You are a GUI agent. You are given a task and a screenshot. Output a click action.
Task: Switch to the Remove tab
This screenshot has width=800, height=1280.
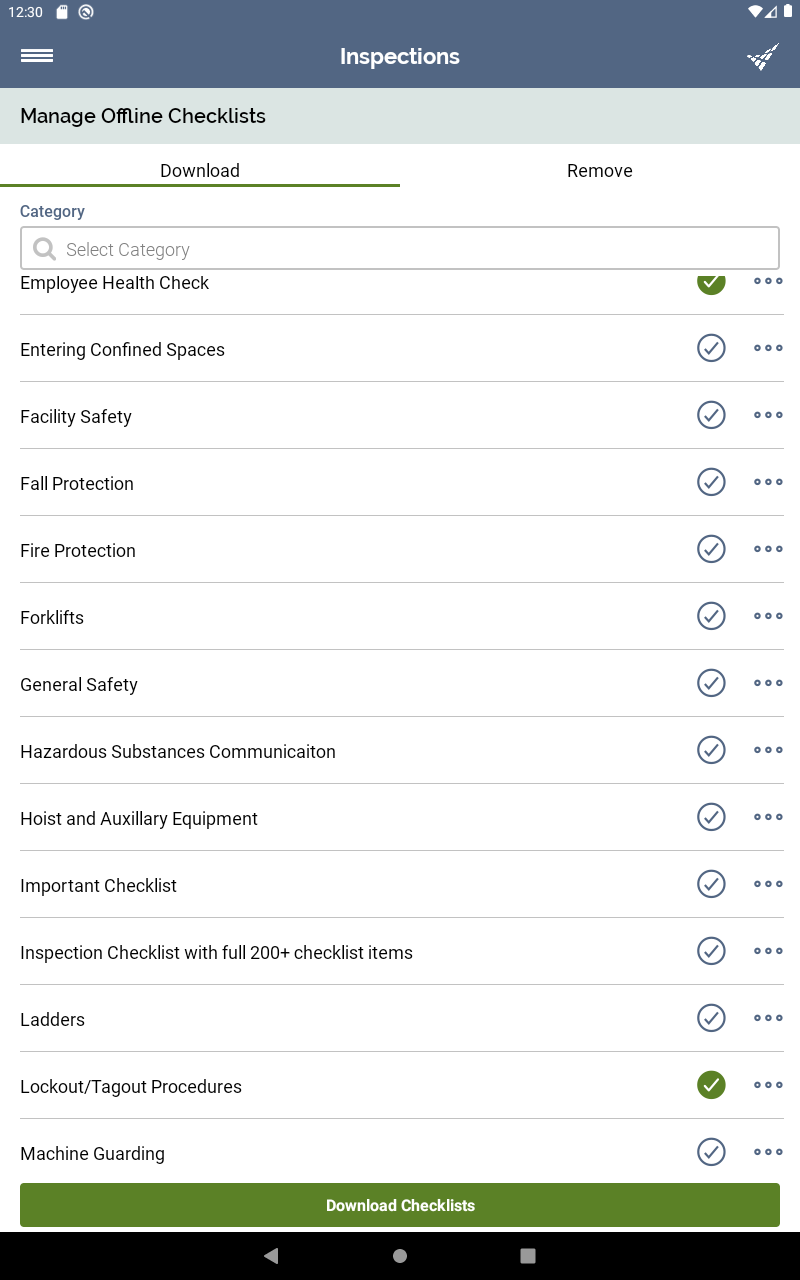tap(600, 170)
